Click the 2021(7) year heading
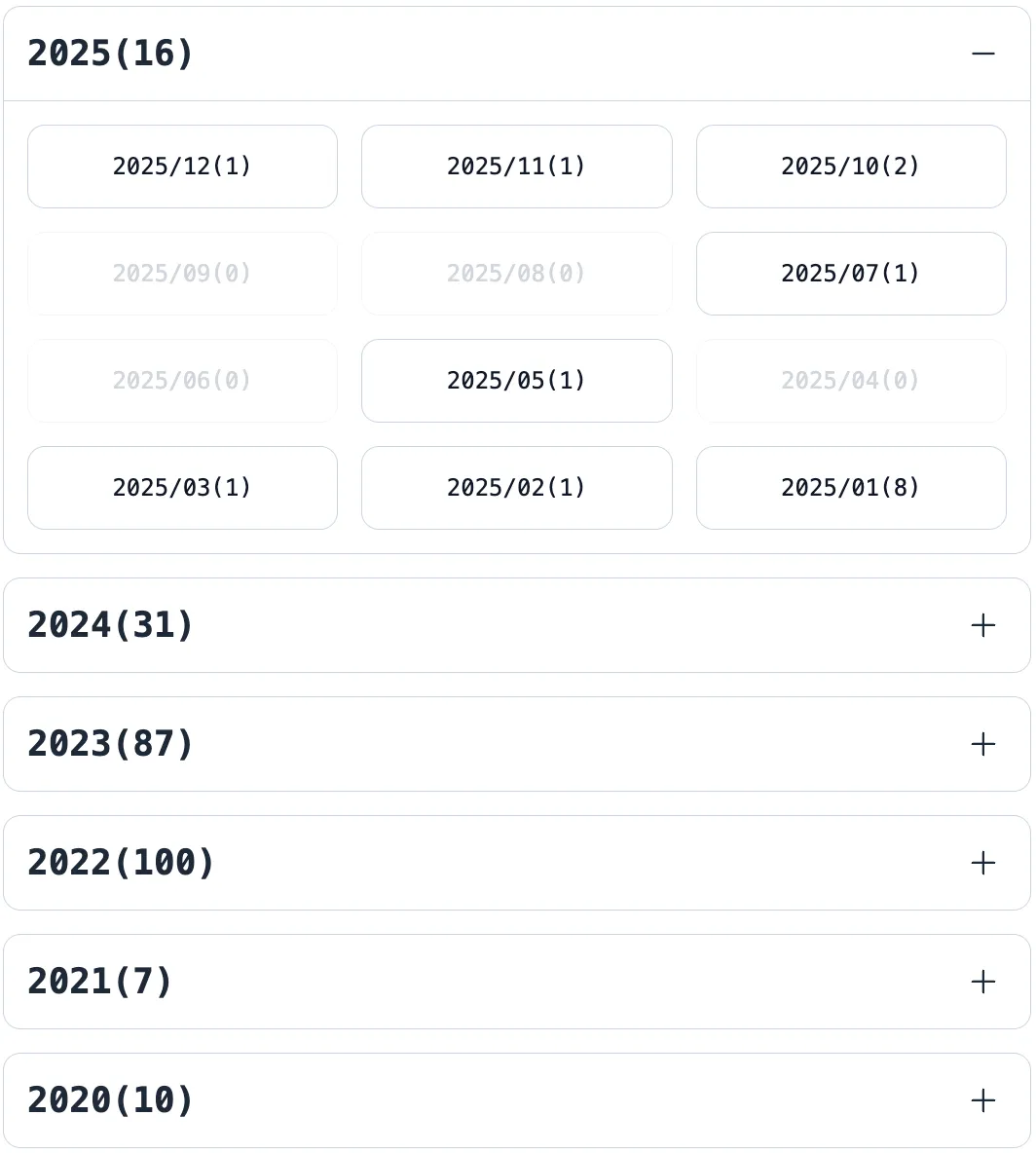Screen dimensions: 1036x1153 pos(100,982)
